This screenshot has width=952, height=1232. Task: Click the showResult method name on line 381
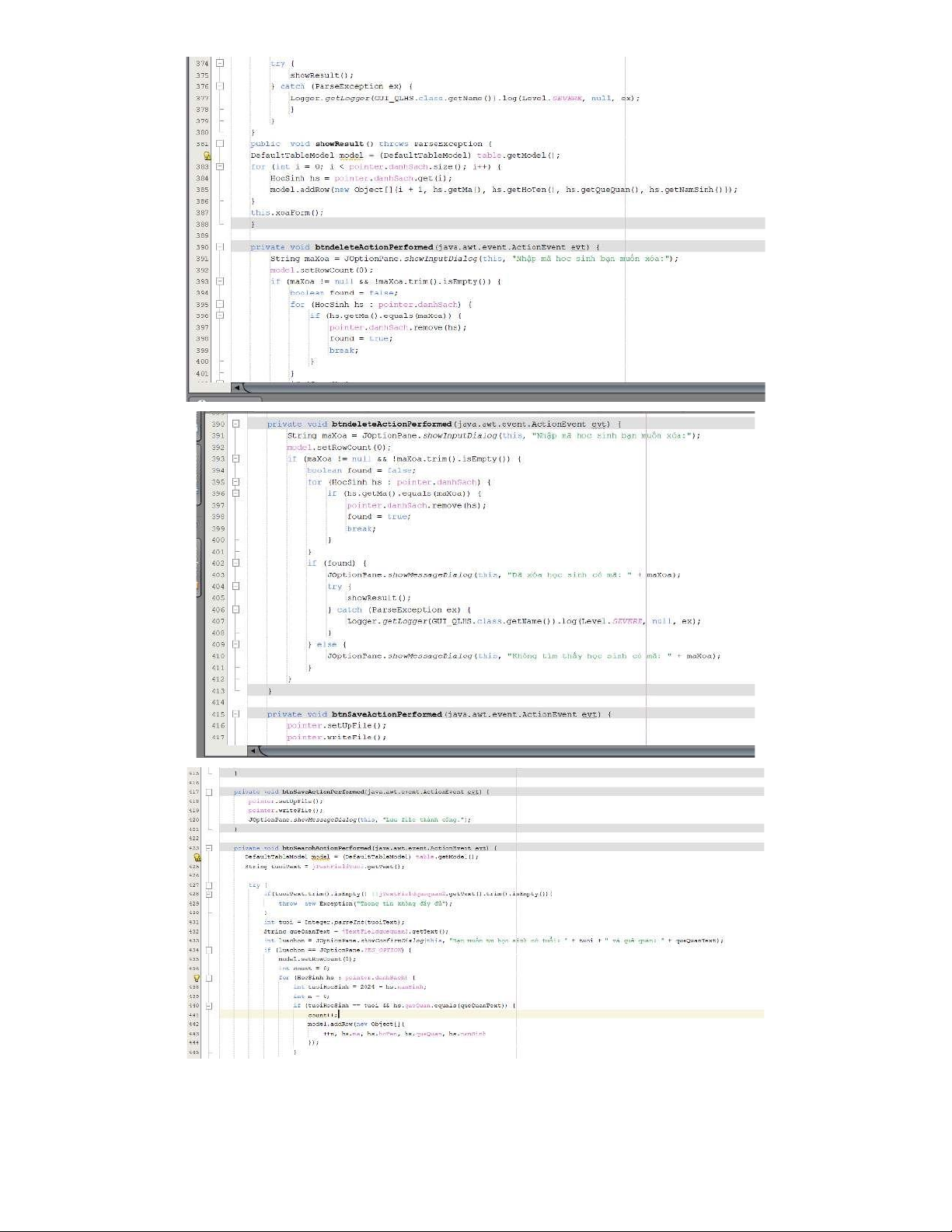pos(339,144)
